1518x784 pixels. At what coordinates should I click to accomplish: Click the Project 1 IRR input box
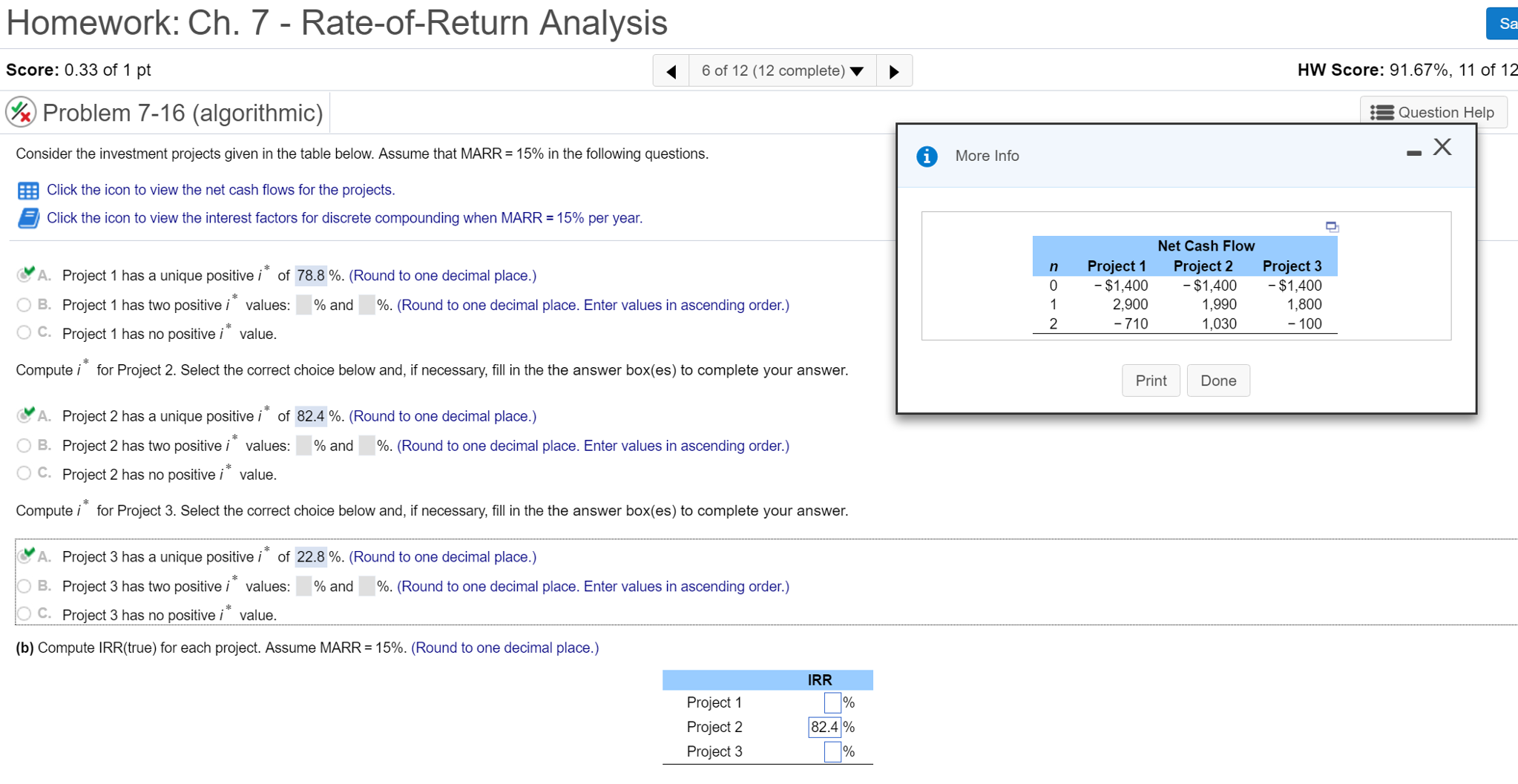pyautogui.click(x=832, y=702)
